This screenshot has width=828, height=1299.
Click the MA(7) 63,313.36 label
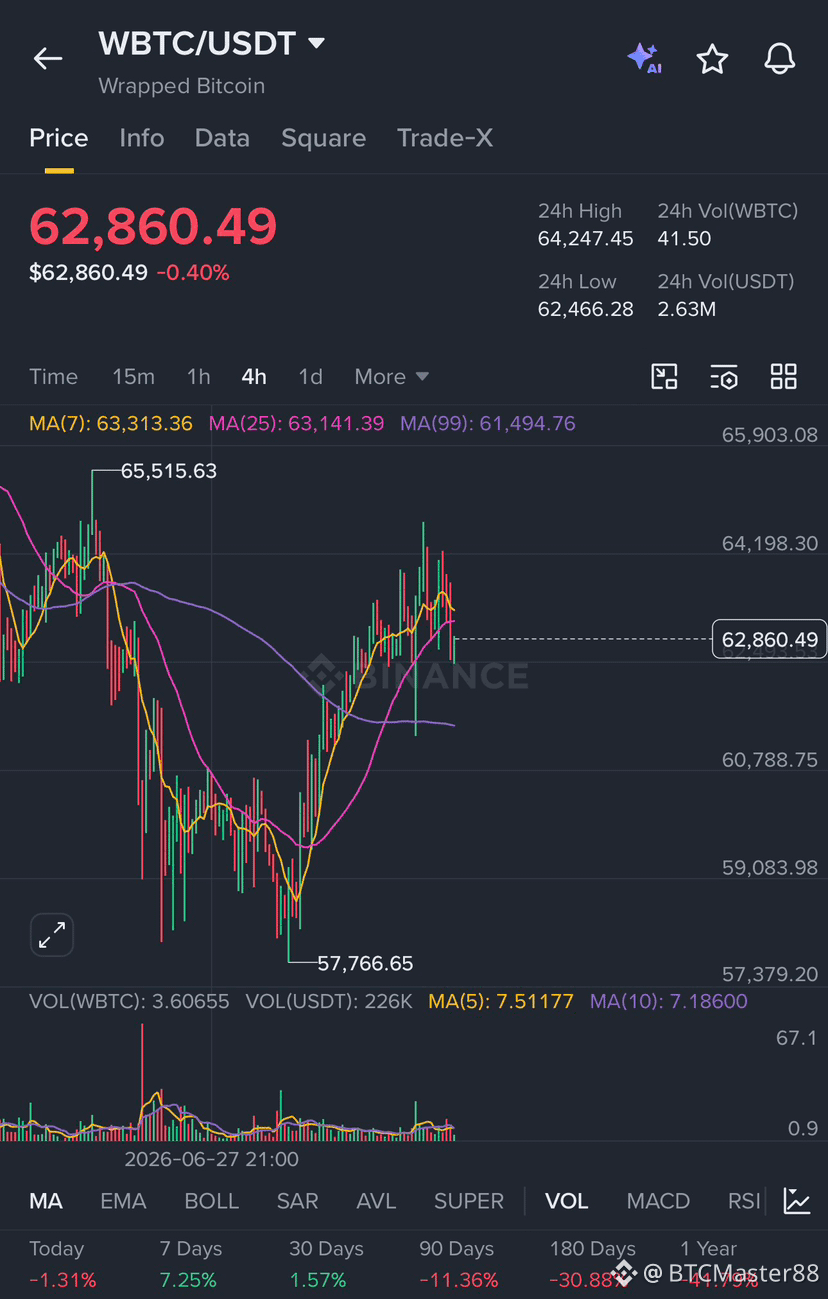coord(111,424)
